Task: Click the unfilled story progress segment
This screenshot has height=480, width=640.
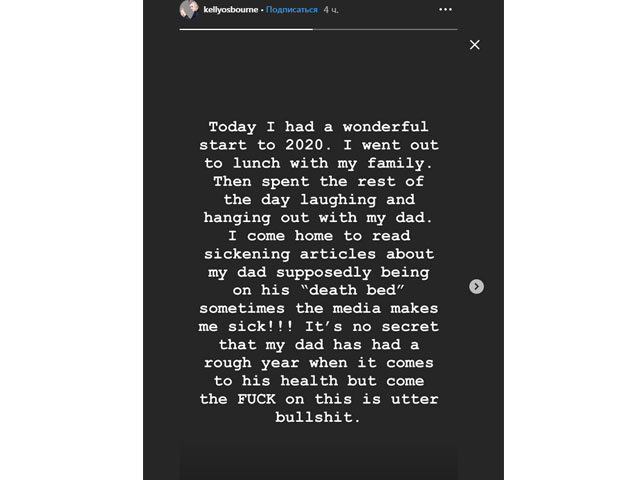Action: 385,29
